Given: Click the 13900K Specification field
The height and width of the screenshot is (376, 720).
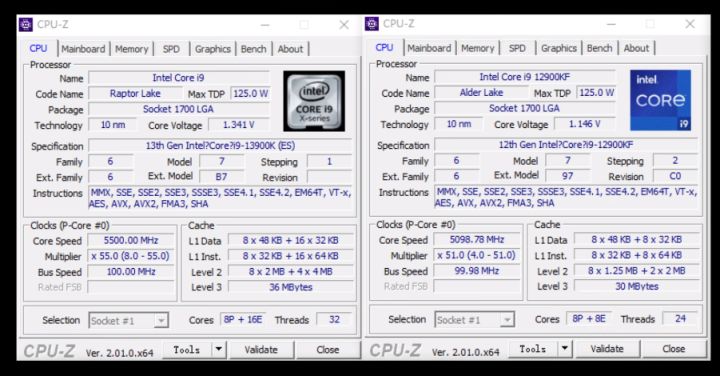Looking at the screenshot, I should (220, 146).
